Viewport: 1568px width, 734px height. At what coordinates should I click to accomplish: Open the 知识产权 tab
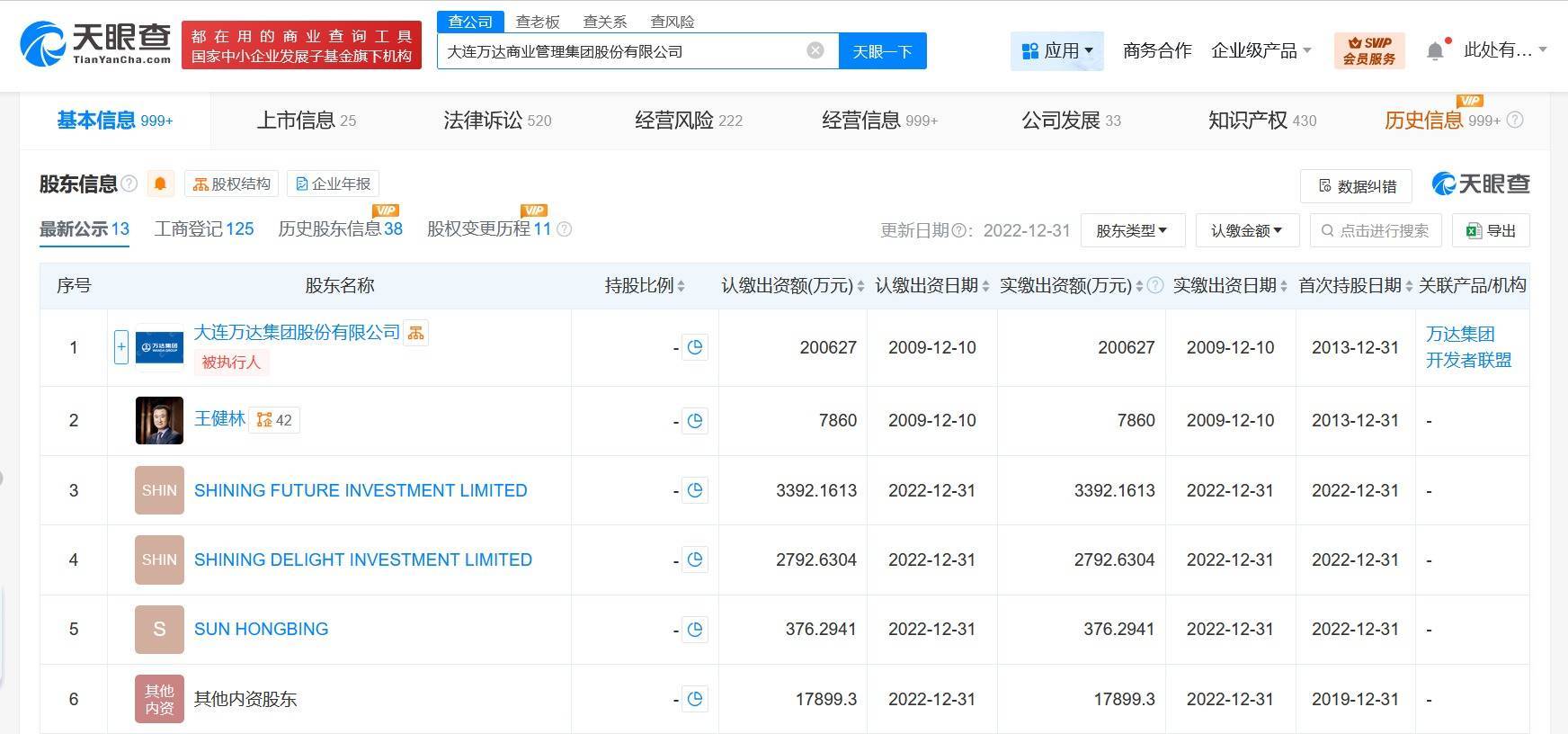(1262, 120)
